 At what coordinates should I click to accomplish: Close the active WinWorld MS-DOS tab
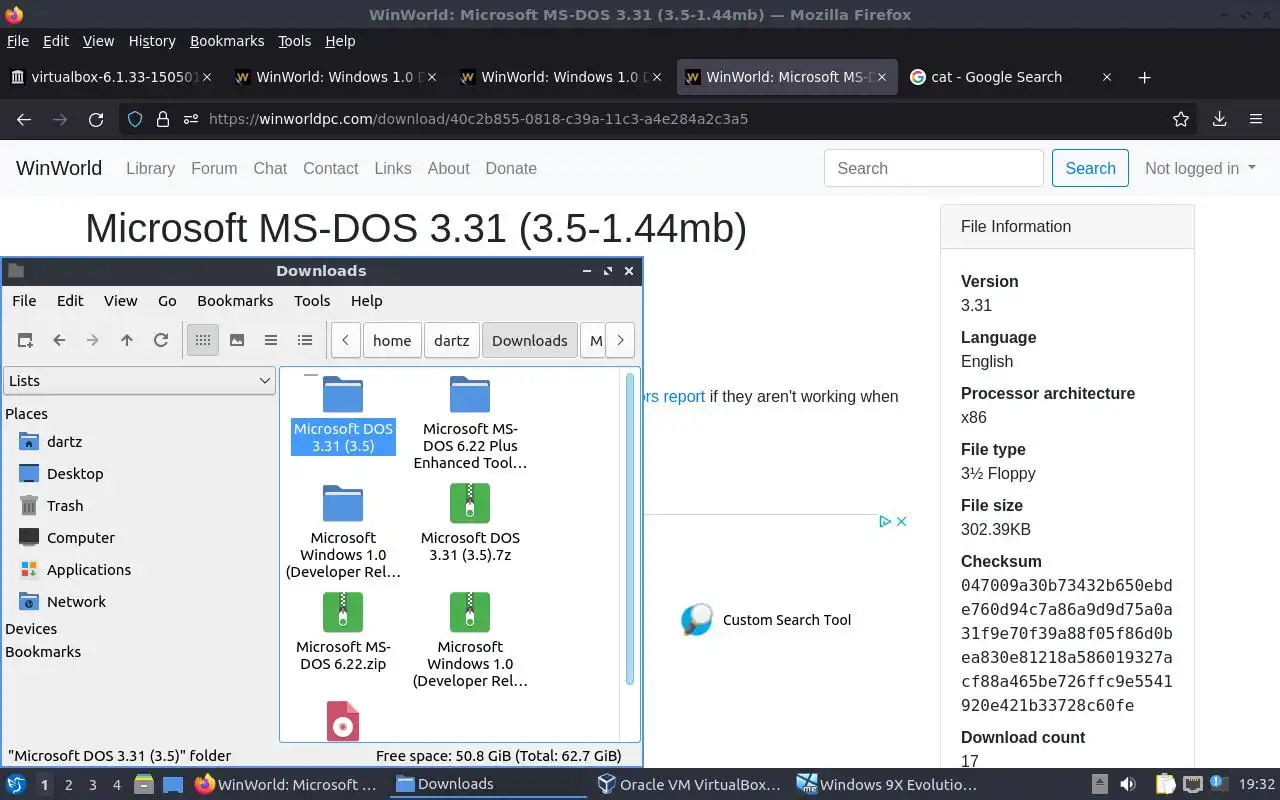pos(881,77)
